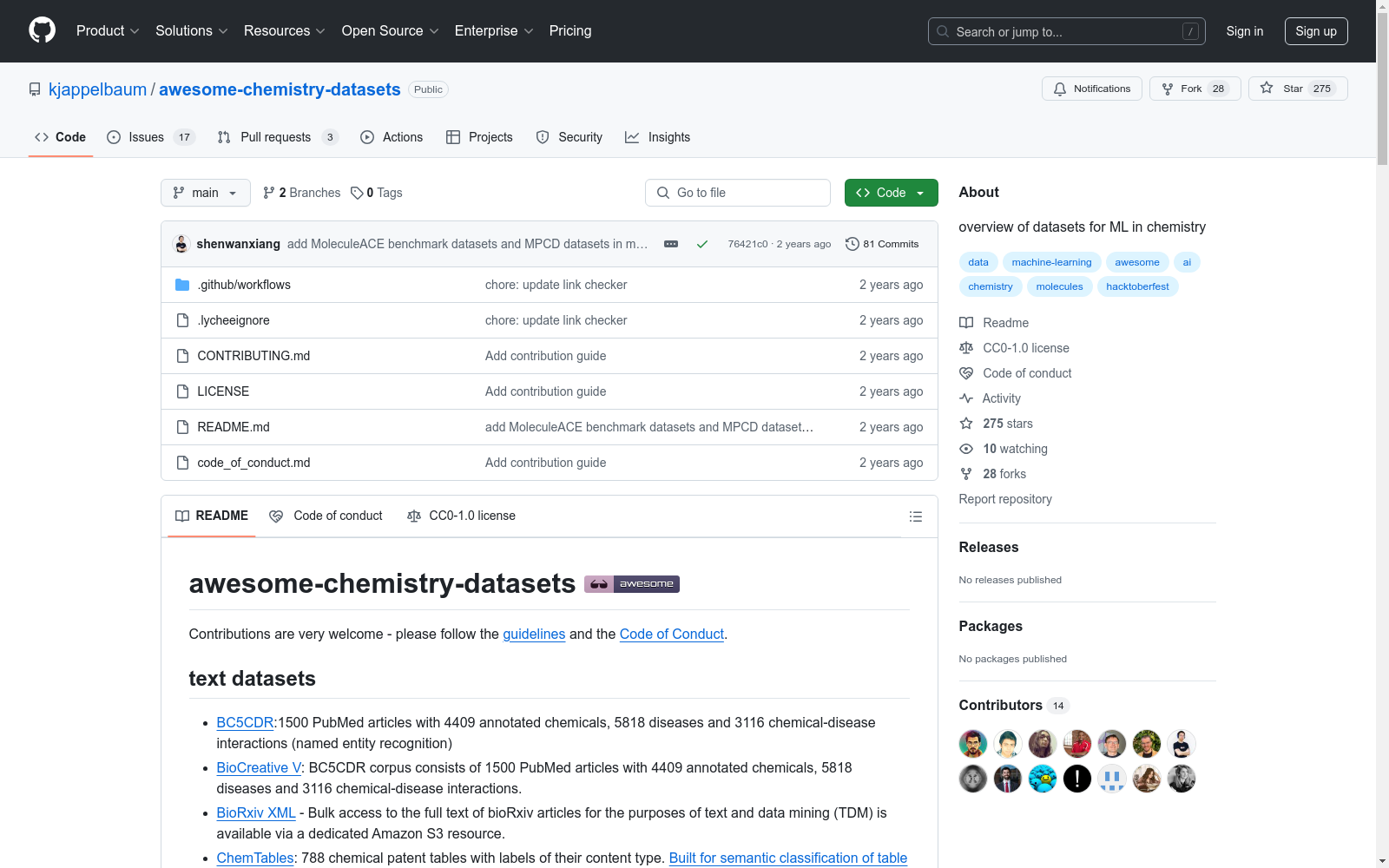Image resolution: width=1389 pixels, height=868 pixels.
Task: Open the Insights tab
Action: 658,137
